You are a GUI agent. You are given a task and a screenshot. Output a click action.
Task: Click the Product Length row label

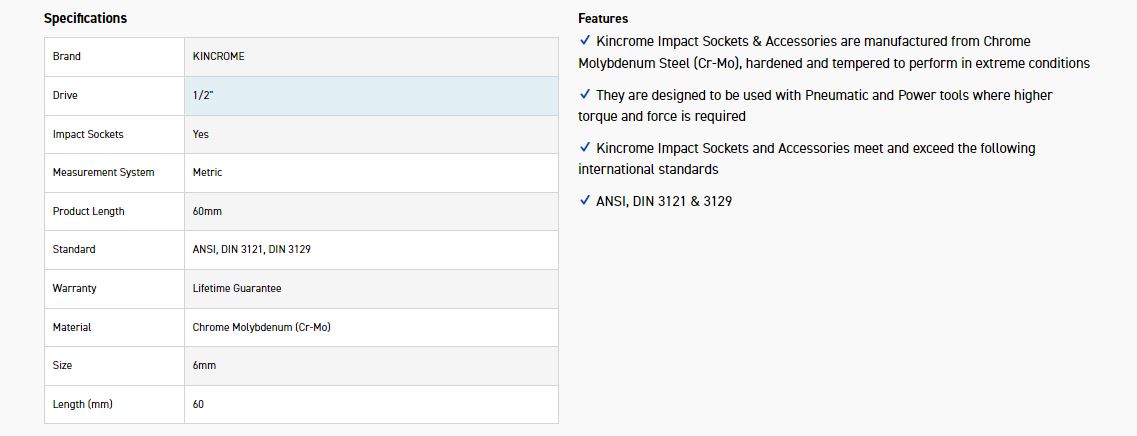click(x=88, y=212)
